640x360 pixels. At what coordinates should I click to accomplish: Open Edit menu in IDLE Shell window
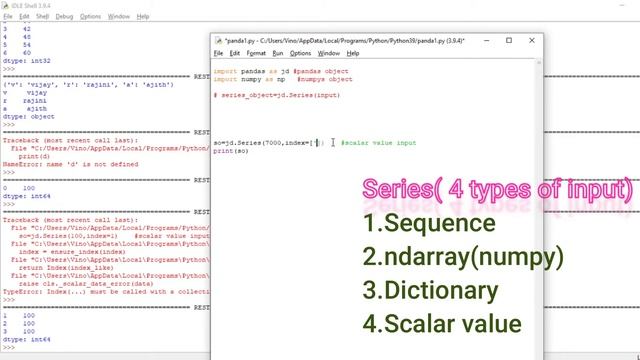24,16
